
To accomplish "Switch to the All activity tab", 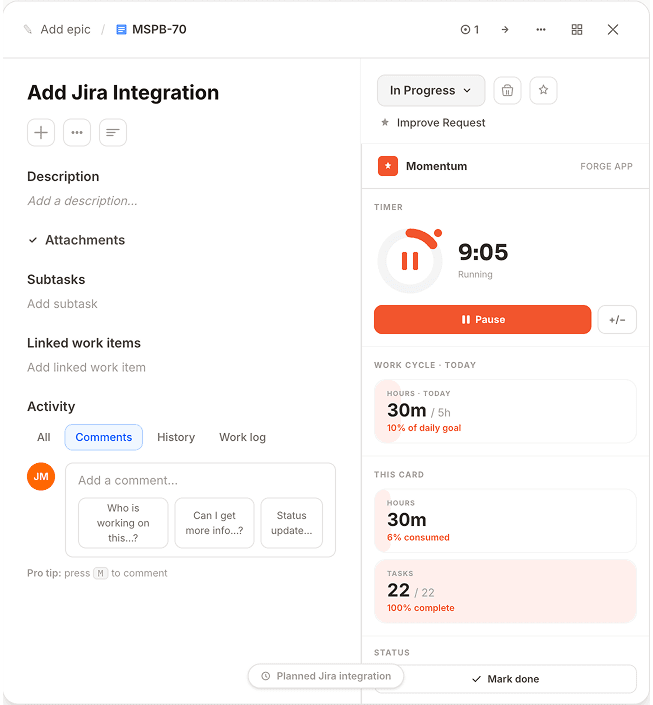I will click(x=44, y=437).
